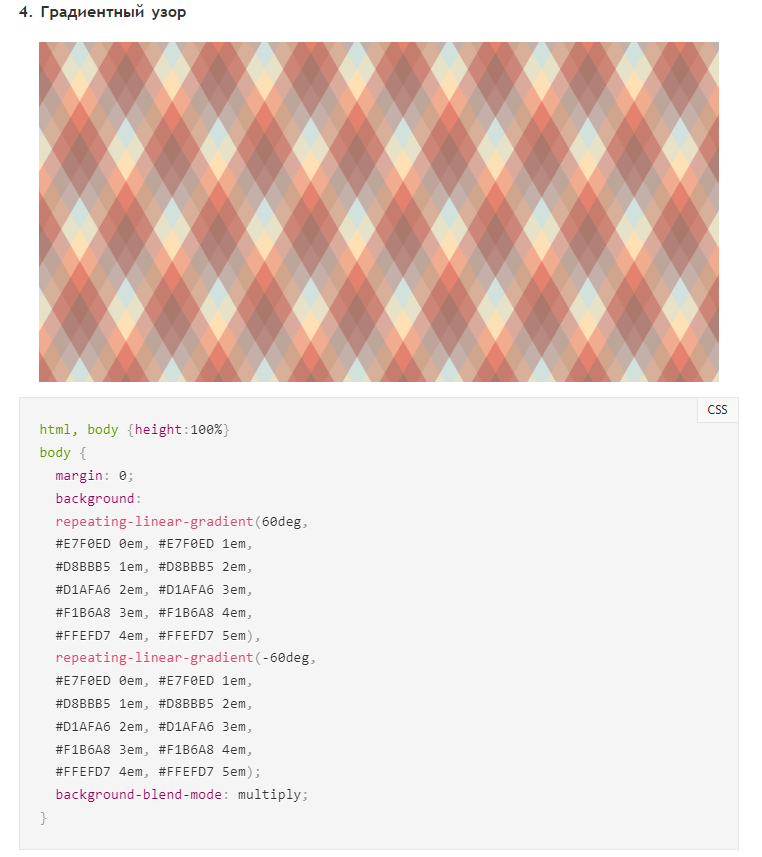The image size is (762, 857).
Task: Click the gradient pattern preview image
Action: [379, 212]
